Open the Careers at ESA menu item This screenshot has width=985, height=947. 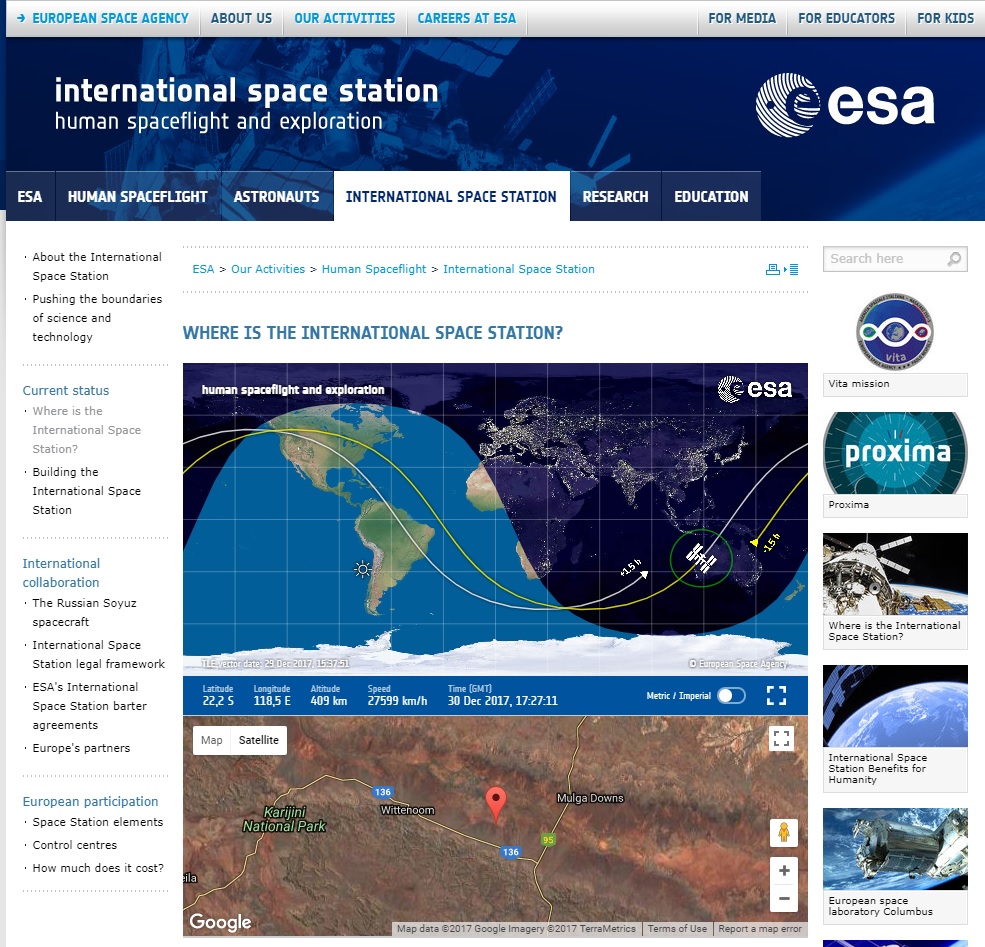click(x=466, y=18)
